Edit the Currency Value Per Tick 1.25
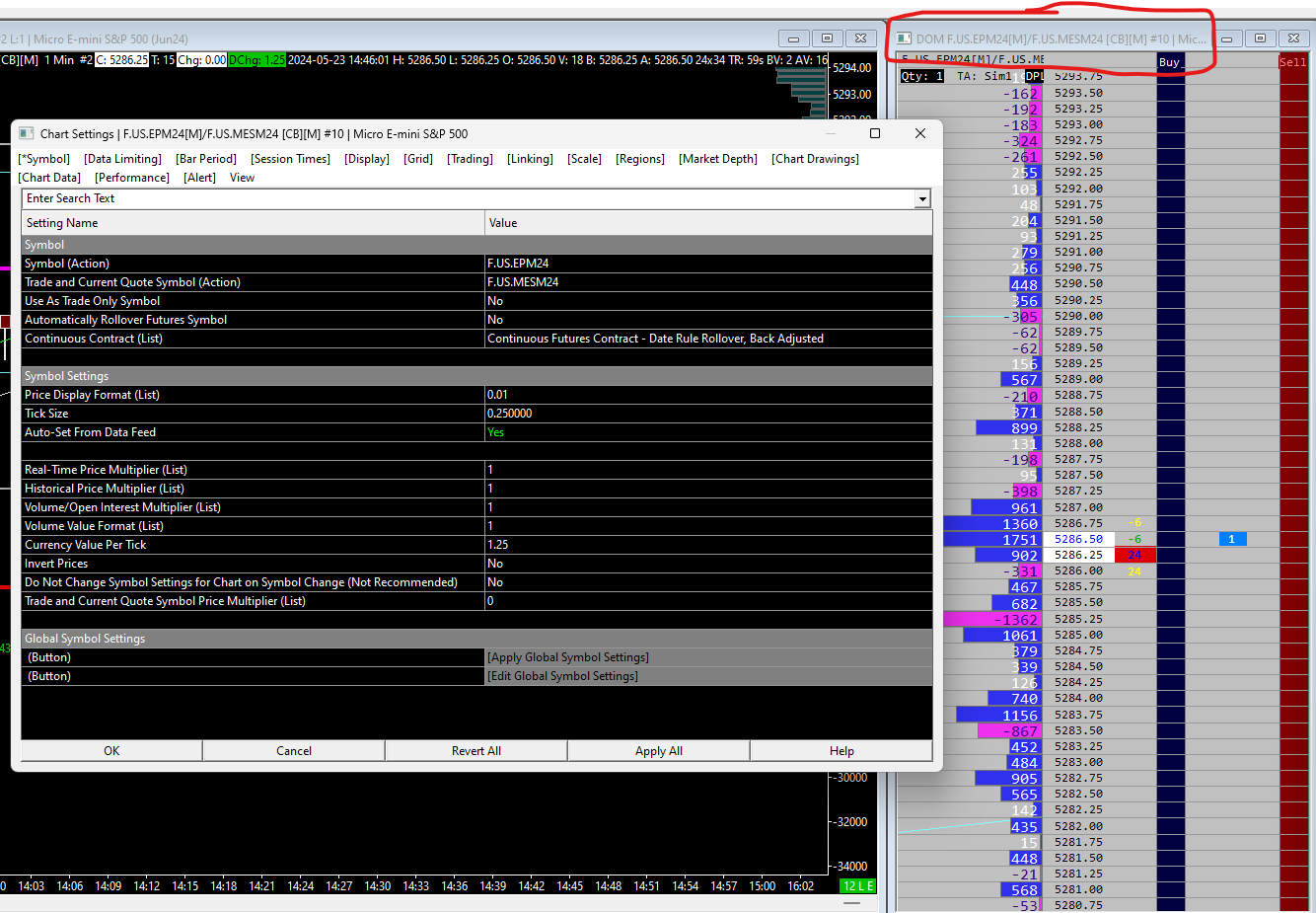This screenshot has height=913, width=1316. point(708,545)
